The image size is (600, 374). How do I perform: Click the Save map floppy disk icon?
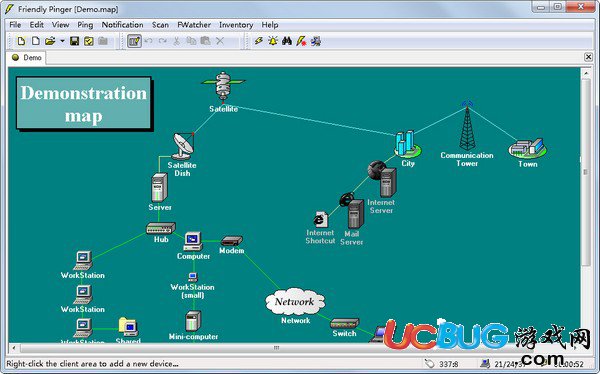[x=75, y=41]
